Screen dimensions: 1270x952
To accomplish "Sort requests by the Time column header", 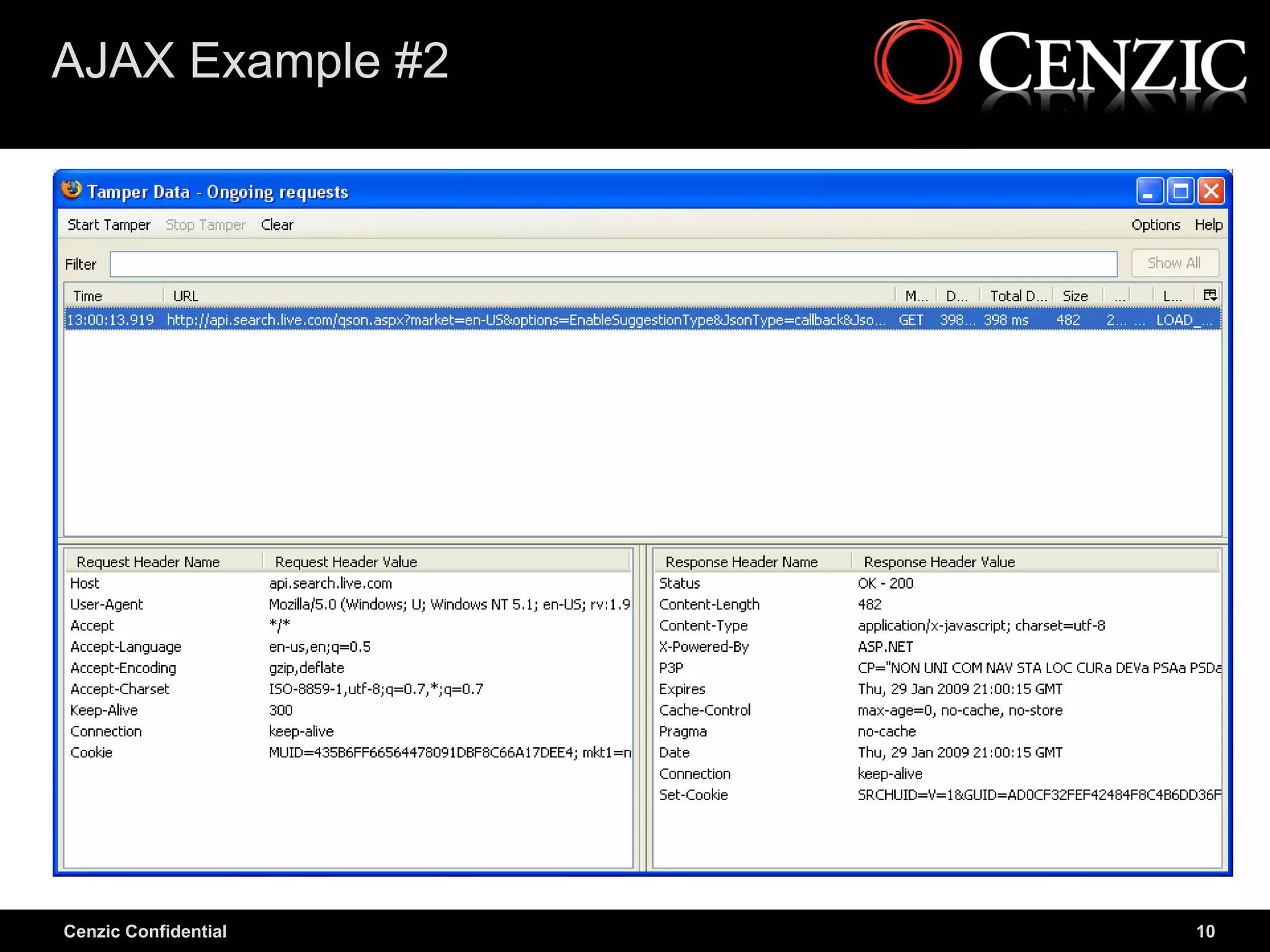I will point(113,296).
